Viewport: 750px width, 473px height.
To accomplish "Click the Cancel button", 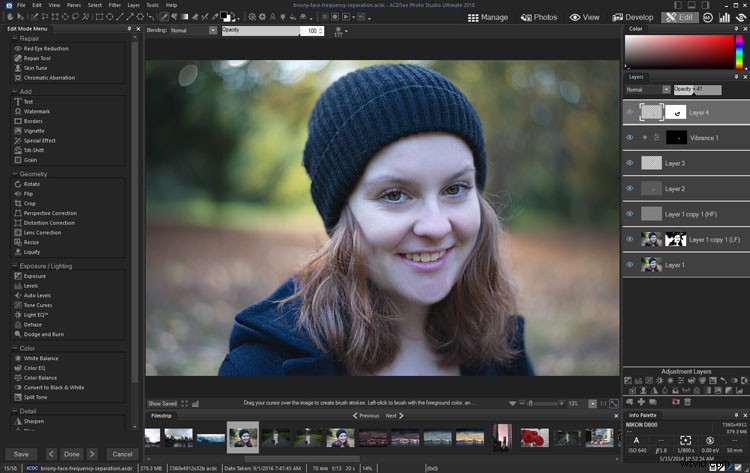I will [122, 454].
